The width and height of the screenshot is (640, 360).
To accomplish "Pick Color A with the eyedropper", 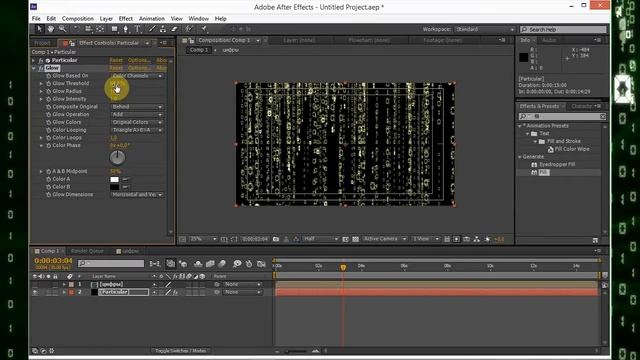I will coord(126,179).
